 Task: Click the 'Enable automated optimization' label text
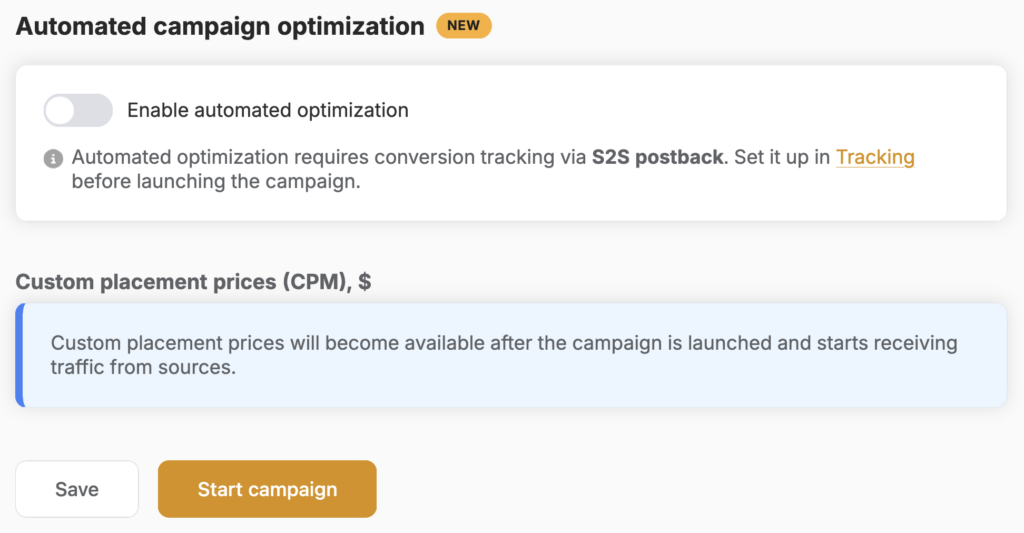pyautogui.click(x=268, y=110)
